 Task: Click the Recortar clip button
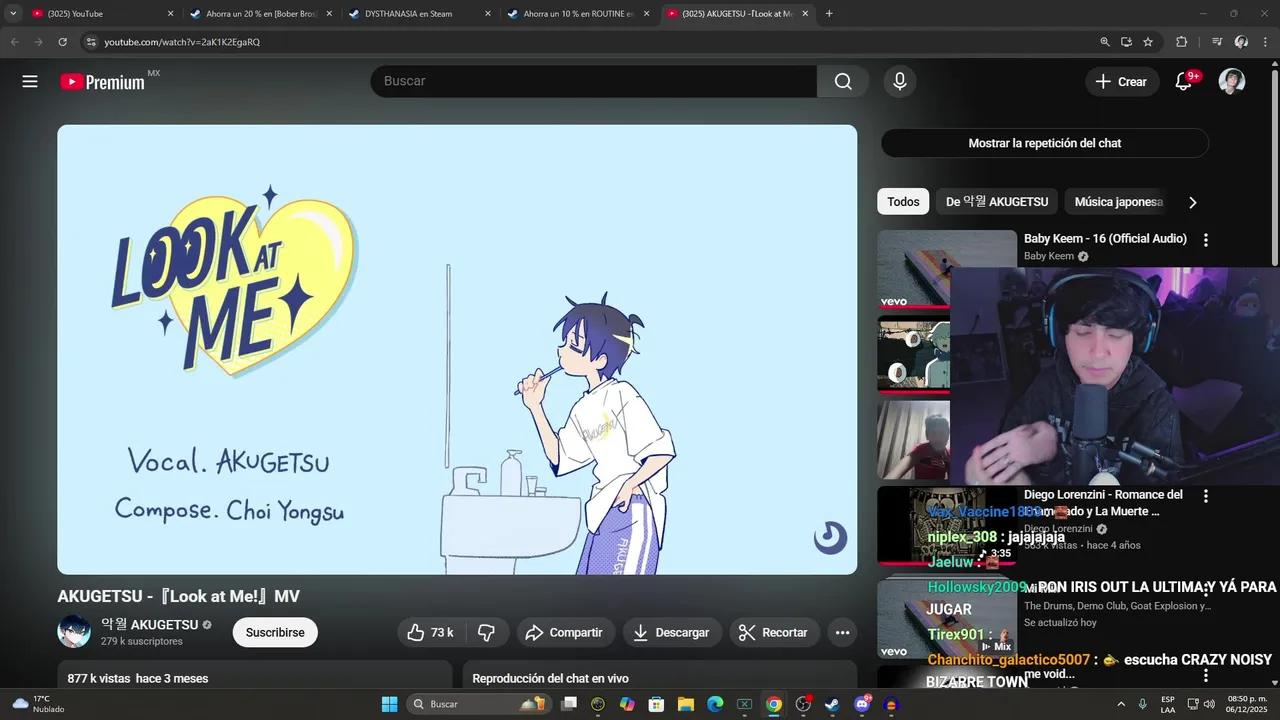[773, 632]
